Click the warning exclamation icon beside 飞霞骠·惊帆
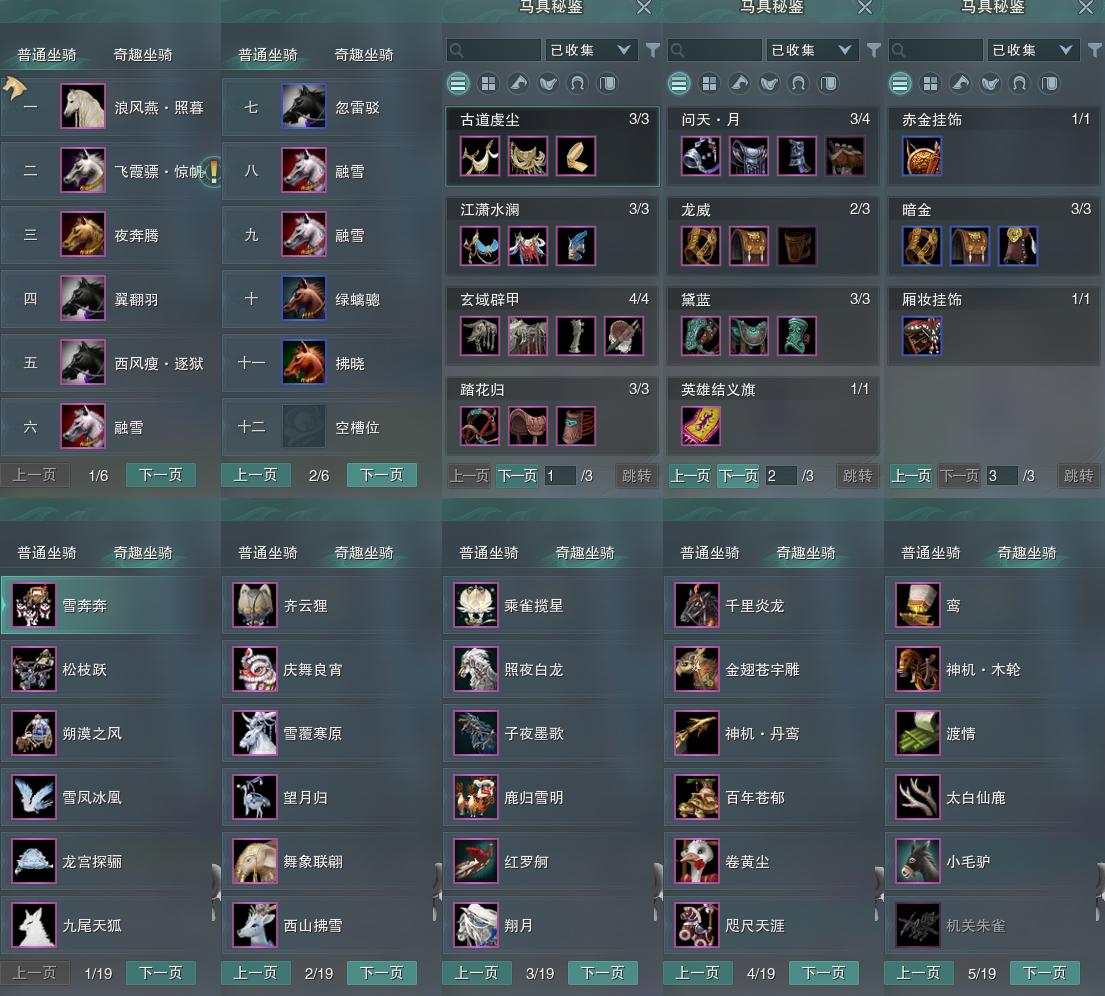Viewport: 1105px width, 996px height. tap(213, 171)
